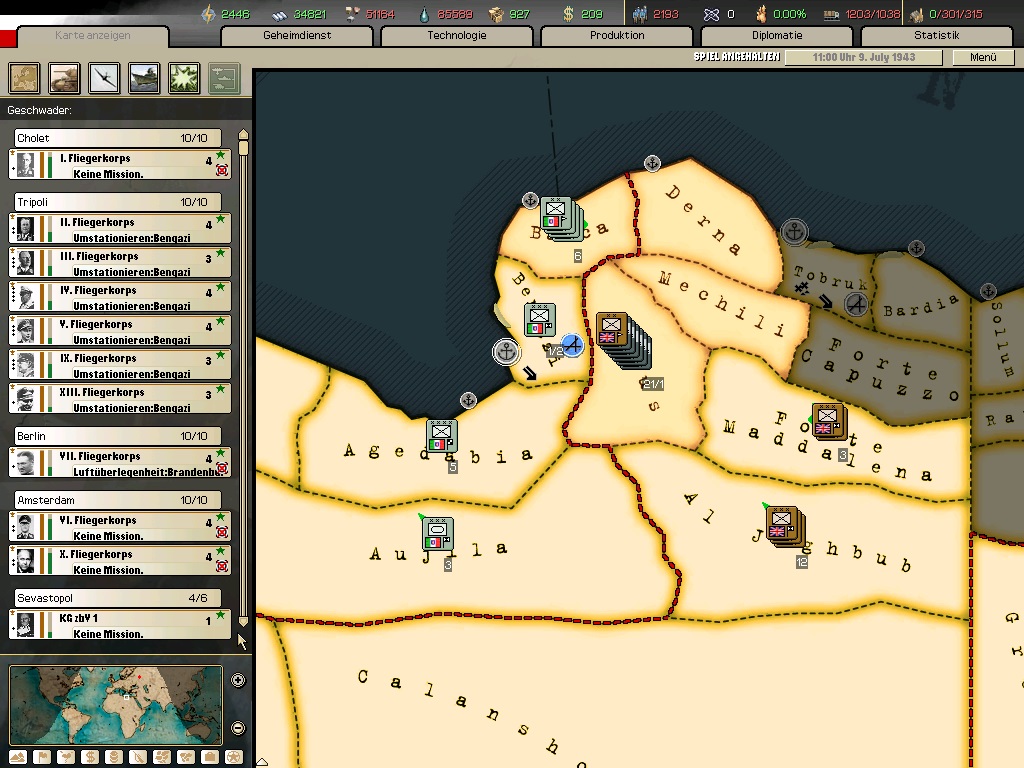Click the squadron list scroll-down arrow
This screenshot has height=768, width=1024.
point(244,621)
